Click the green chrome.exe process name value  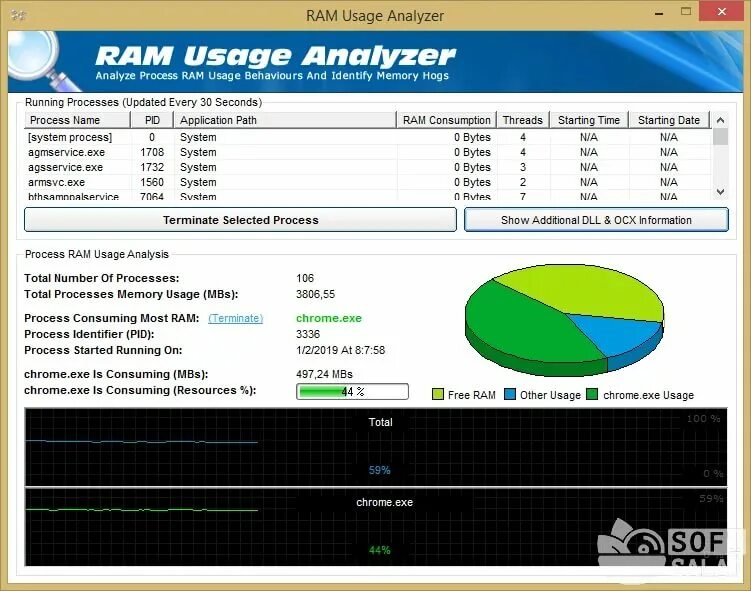click(329, 318)
